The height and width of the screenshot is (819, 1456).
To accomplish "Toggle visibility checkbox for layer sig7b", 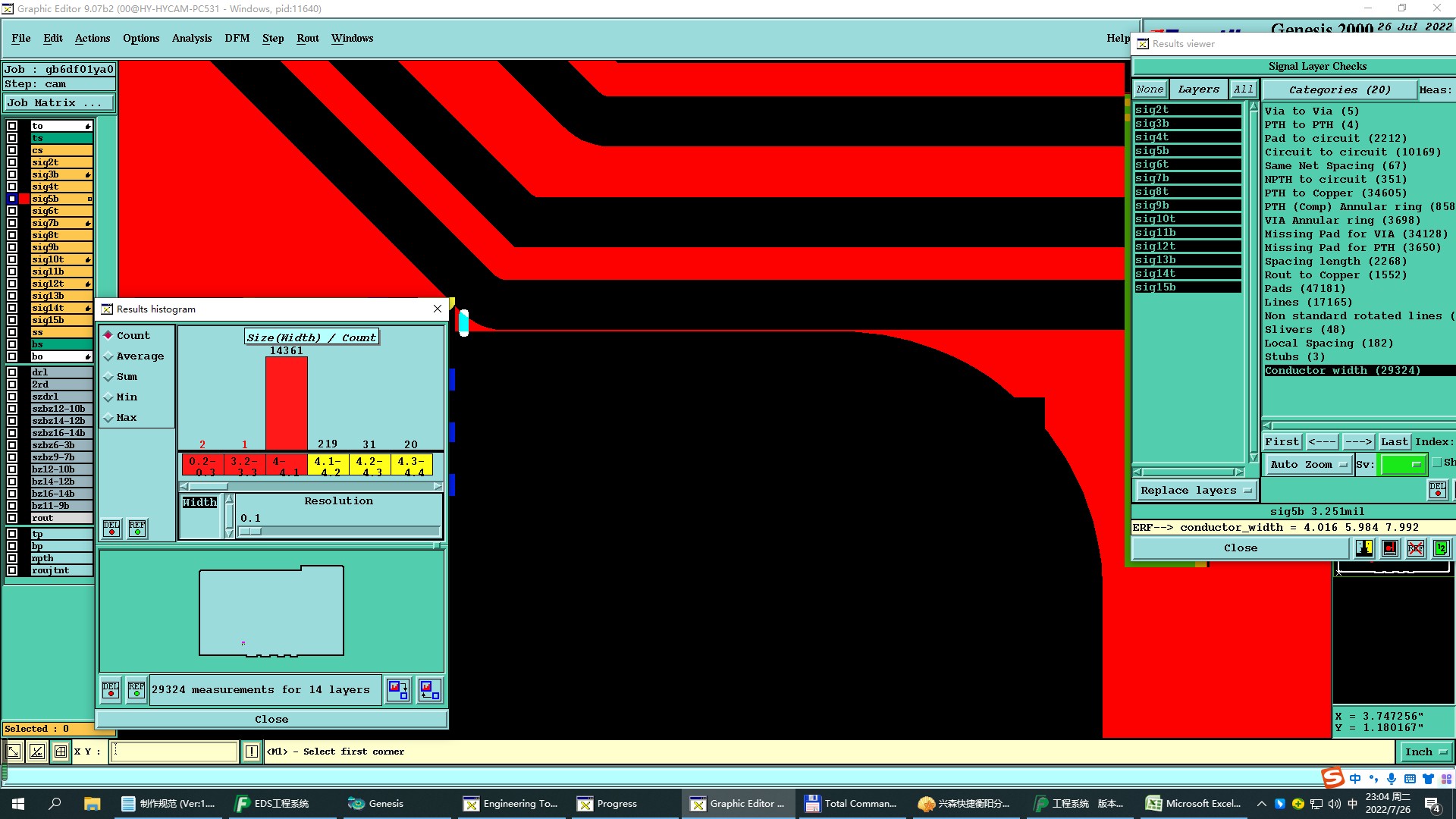I will pyautogui.click(x=12, y=223).
